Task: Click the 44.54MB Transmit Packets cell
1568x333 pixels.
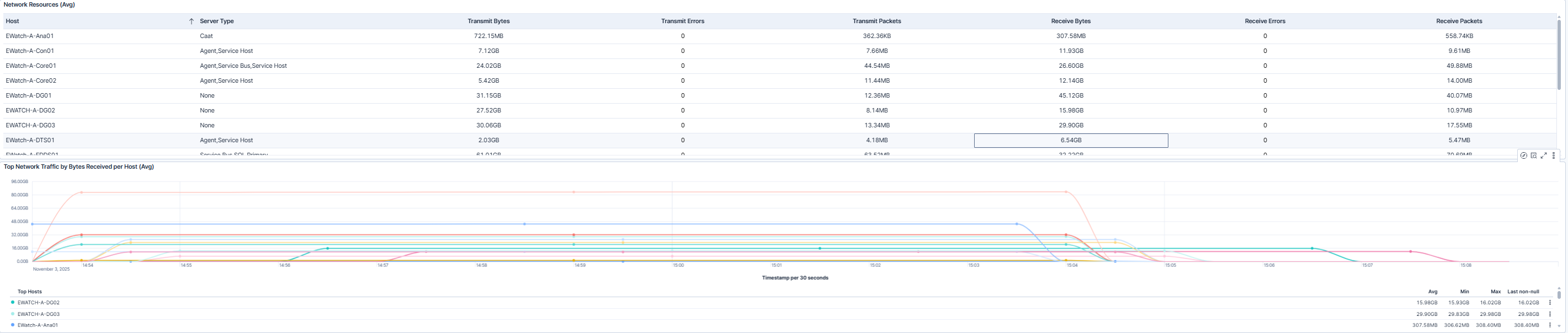Action: tap(876, 66)
